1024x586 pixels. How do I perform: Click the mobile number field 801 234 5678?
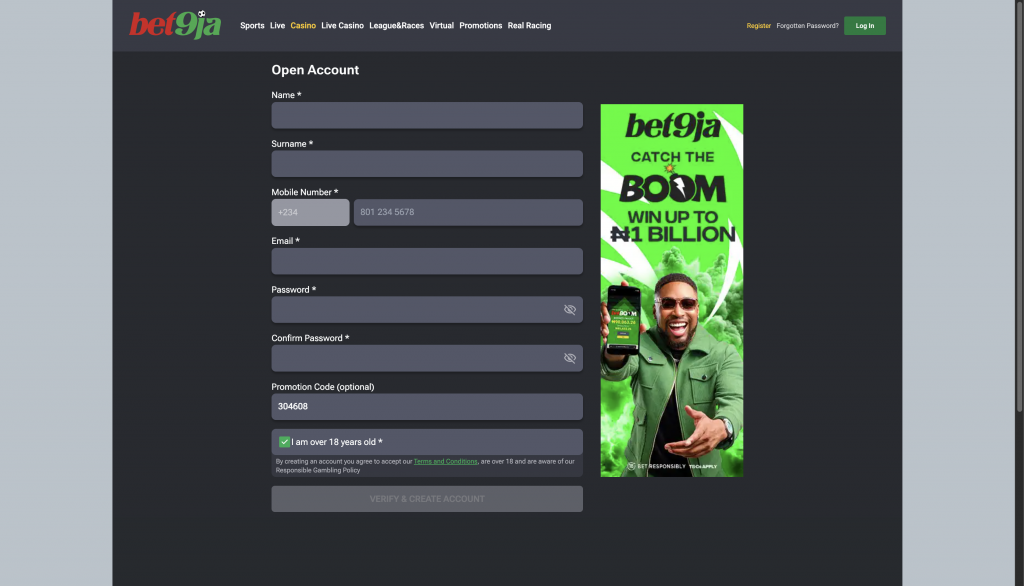point(468,212)
